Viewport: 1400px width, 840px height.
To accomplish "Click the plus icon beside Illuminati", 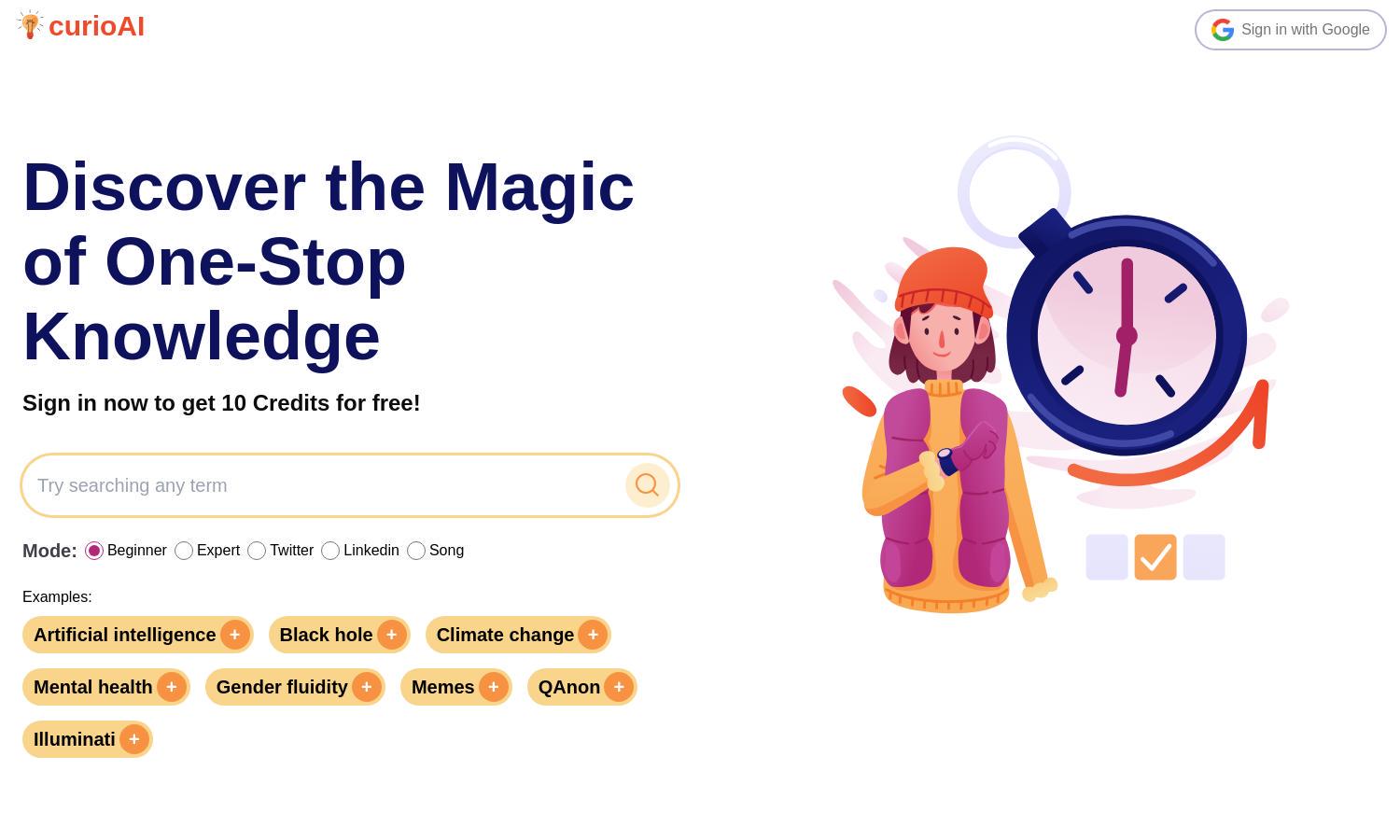I will click(134, 739).
